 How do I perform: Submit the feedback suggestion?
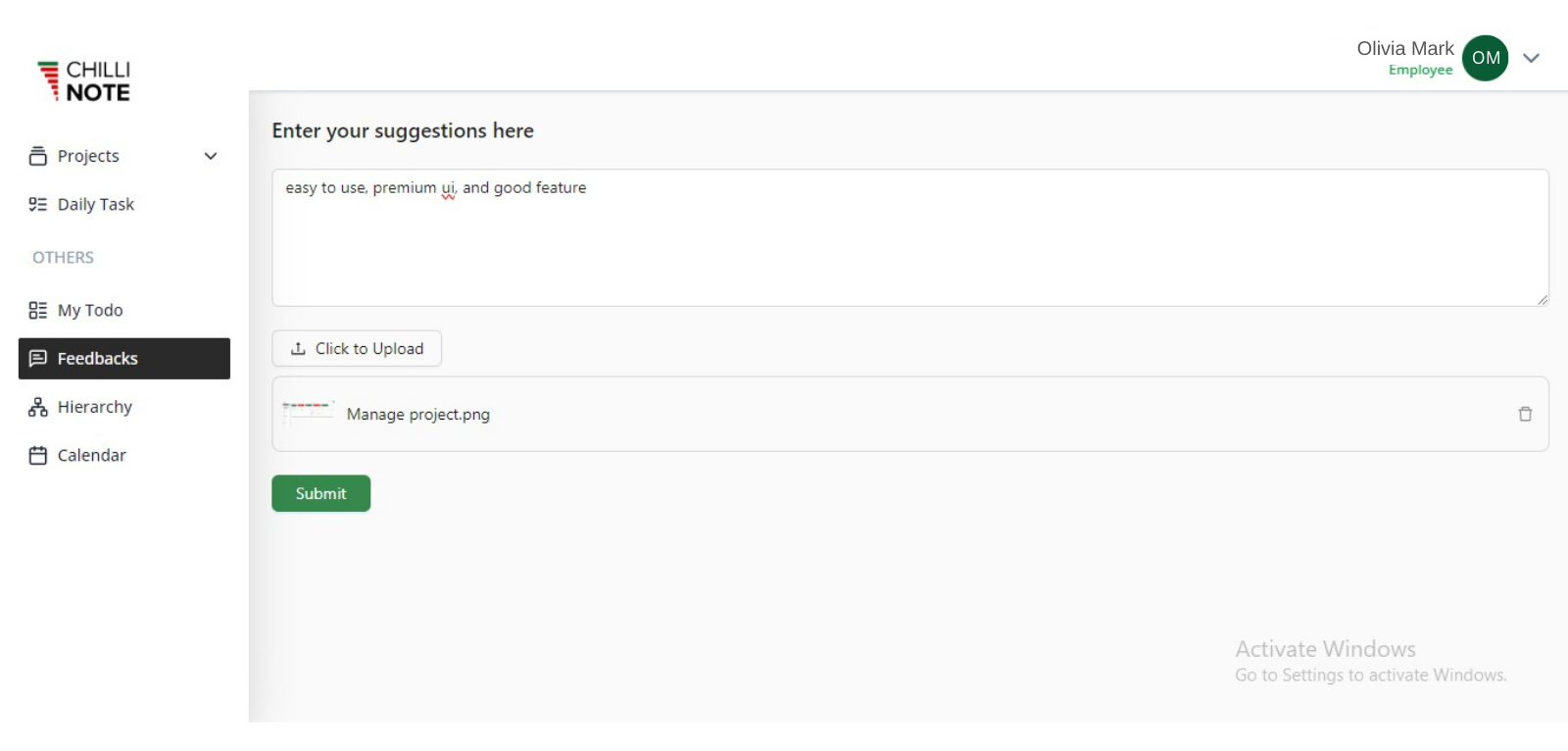coord(320,493)
